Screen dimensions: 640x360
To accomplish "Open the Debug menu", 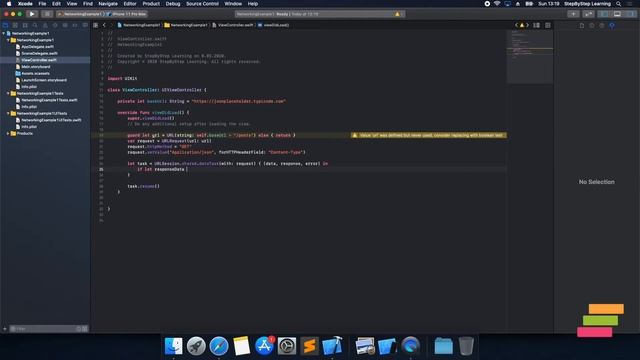I will coord(173,4).
